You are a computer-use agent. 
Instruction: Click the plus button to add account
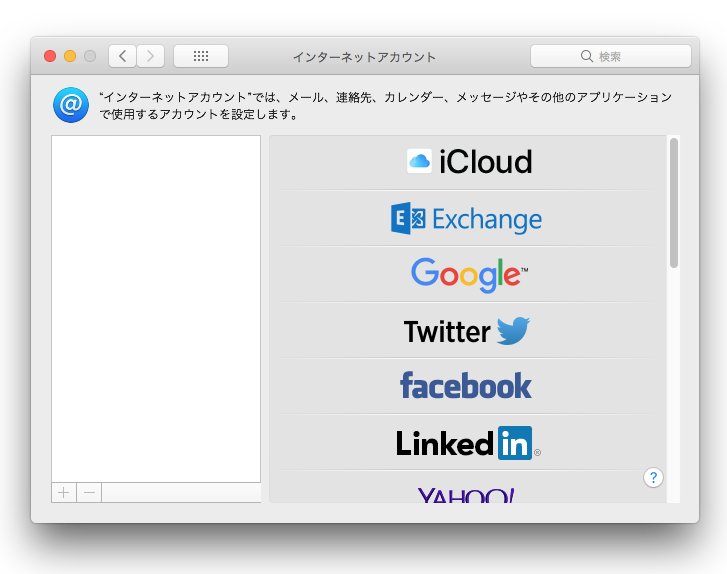(64, 492)
